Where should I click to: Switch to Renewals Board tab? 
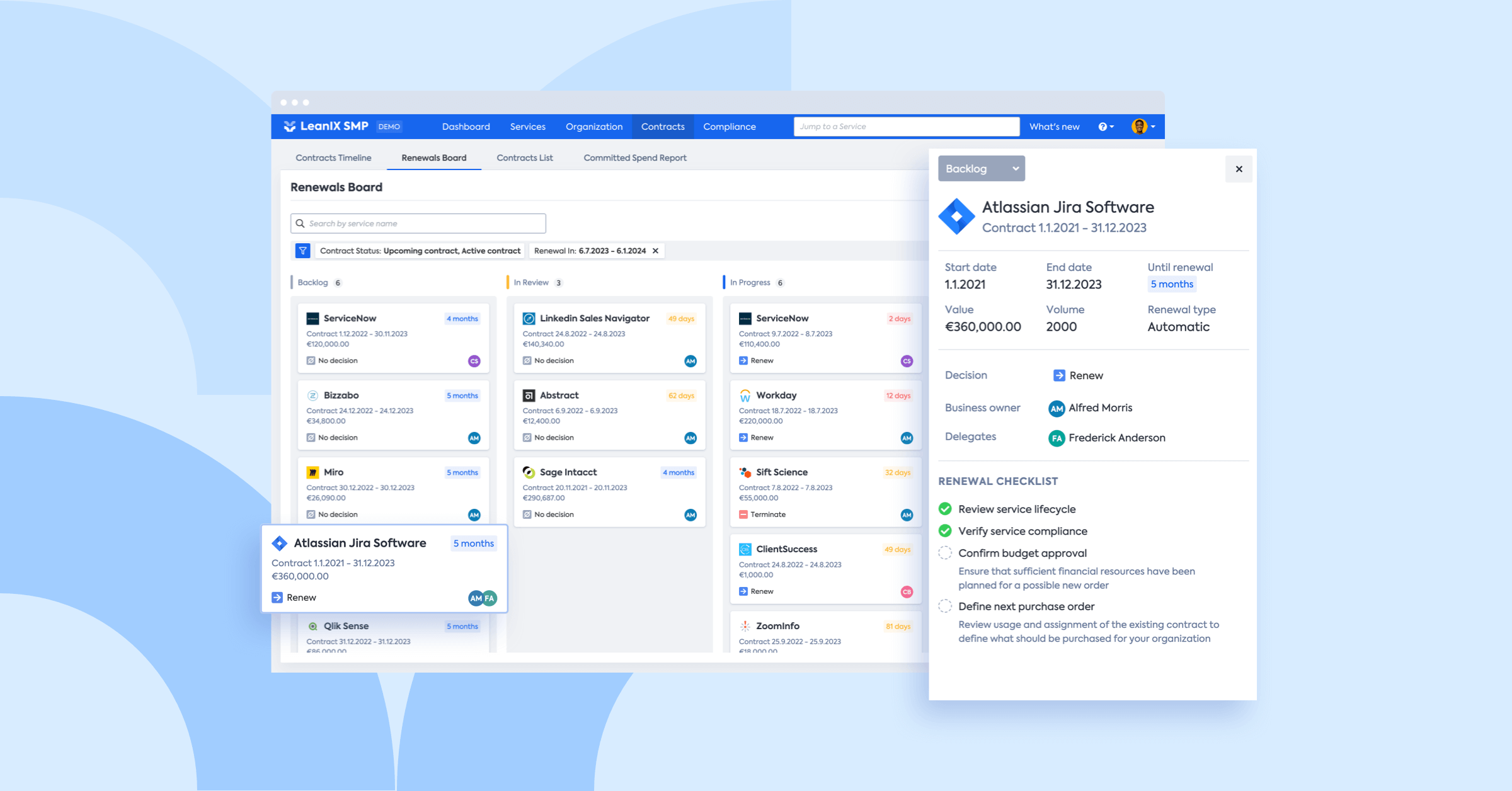coord(433,157)
